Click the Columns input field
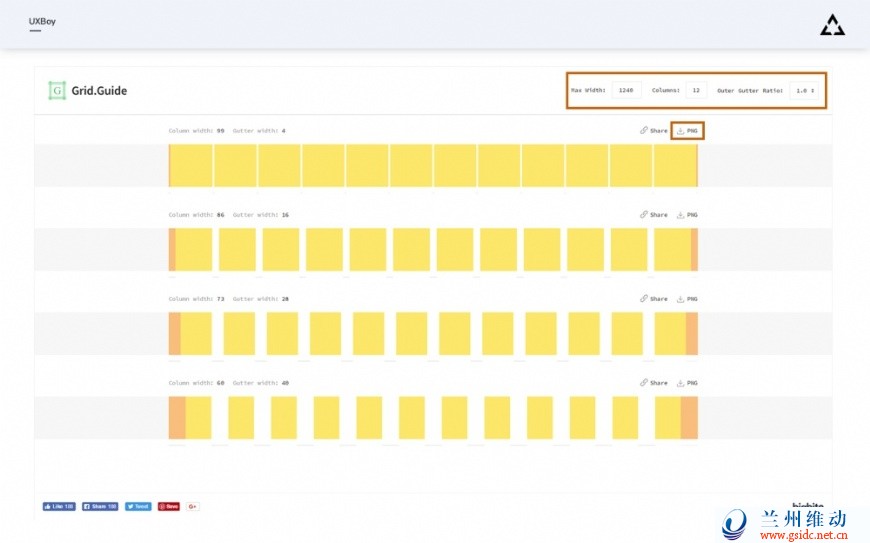The width and height of the screenshot is (870, 543). pos(696,90)
